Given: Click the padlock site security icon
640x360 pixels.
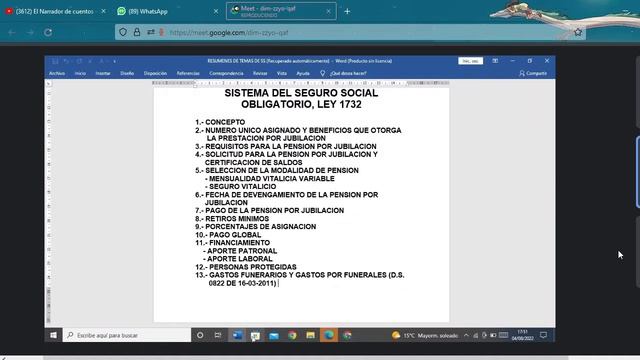Looking at the screenshot, I should coord(137,32).
